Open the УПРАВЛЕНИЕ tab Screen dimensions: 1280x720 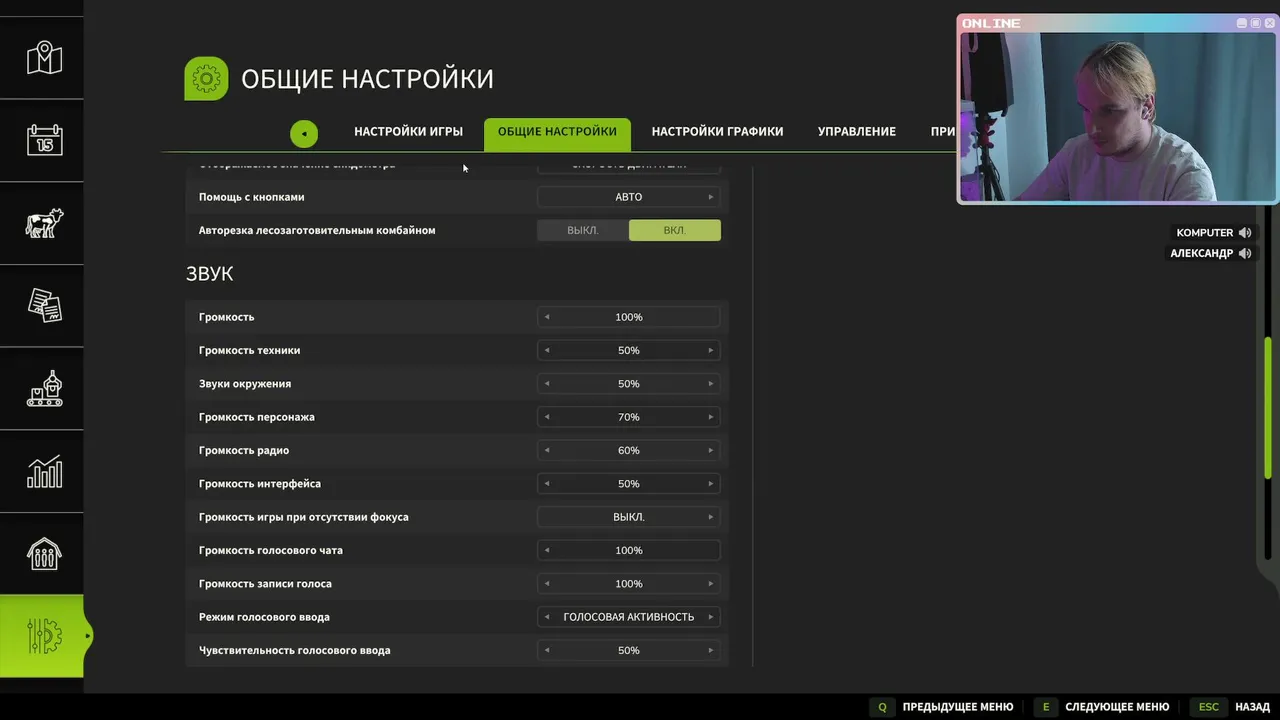pos(857,132)
